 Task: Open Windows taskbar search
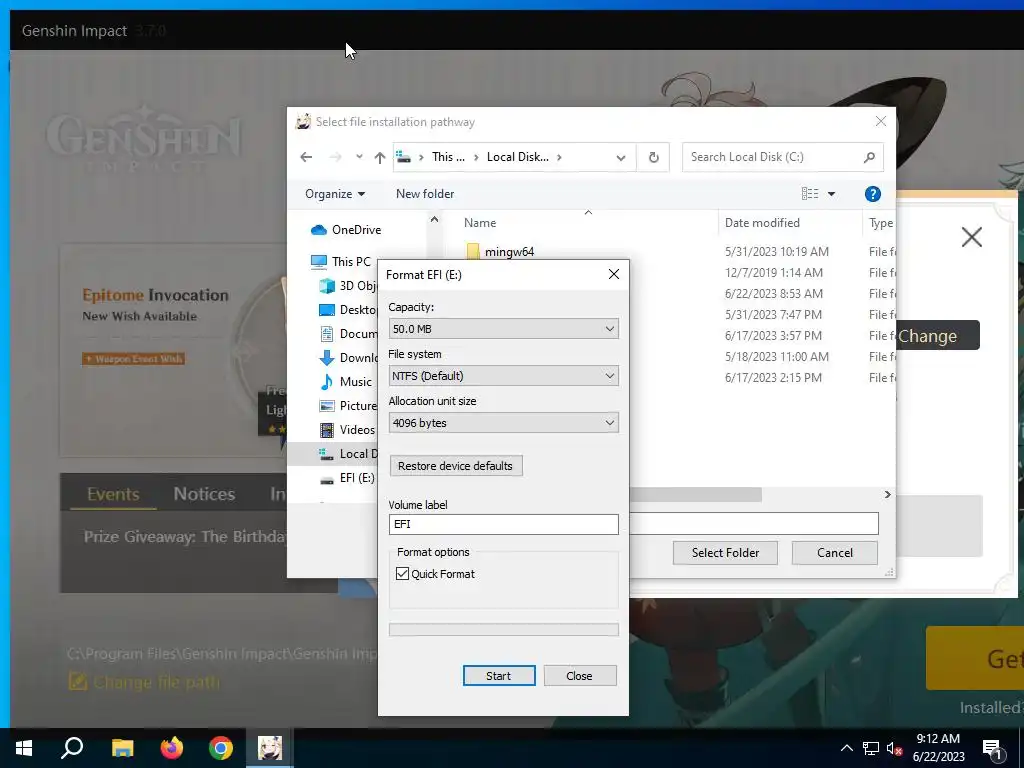pos(72,748)
